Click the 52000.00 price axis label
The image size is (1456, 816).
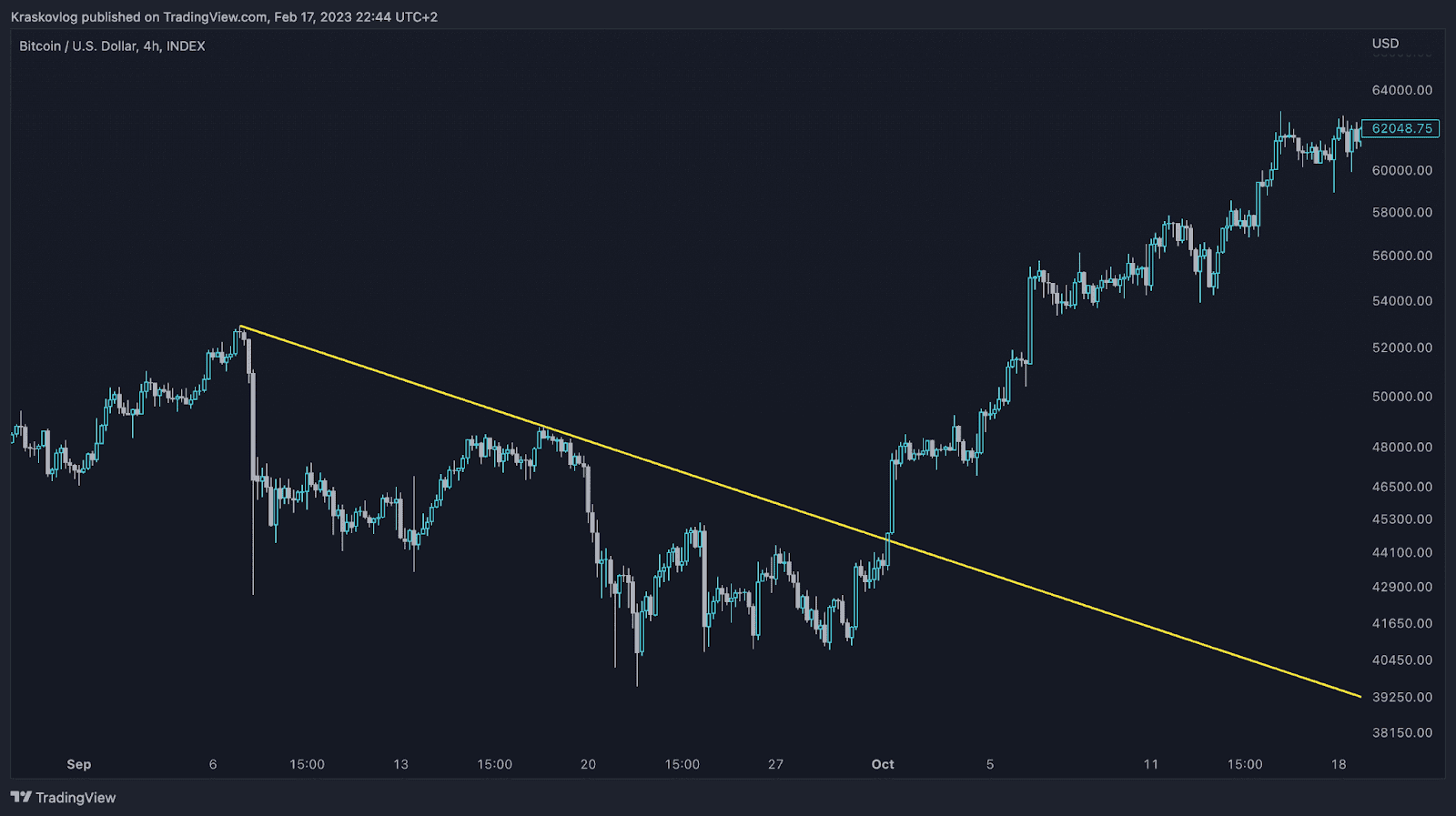tap(1401, 348)
